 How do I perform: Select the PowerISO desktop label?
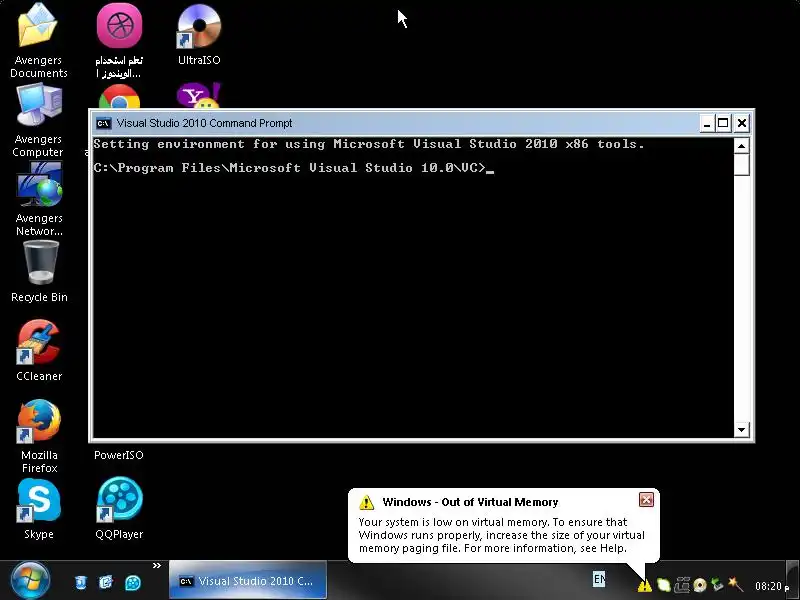point(119,455)
